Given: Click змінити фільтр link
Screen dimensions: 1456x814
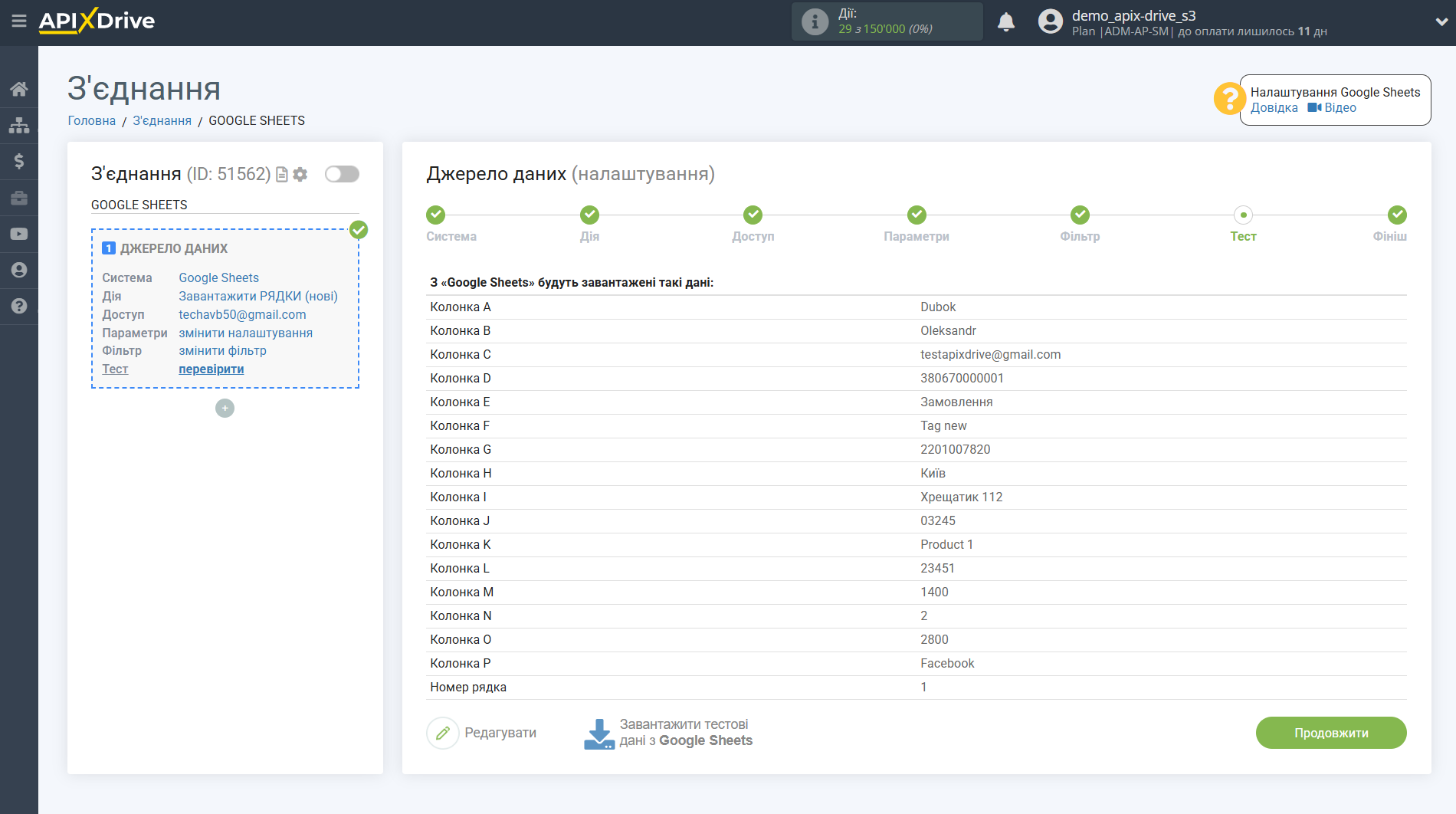Looking at the screenshot, I should [223, 351].
